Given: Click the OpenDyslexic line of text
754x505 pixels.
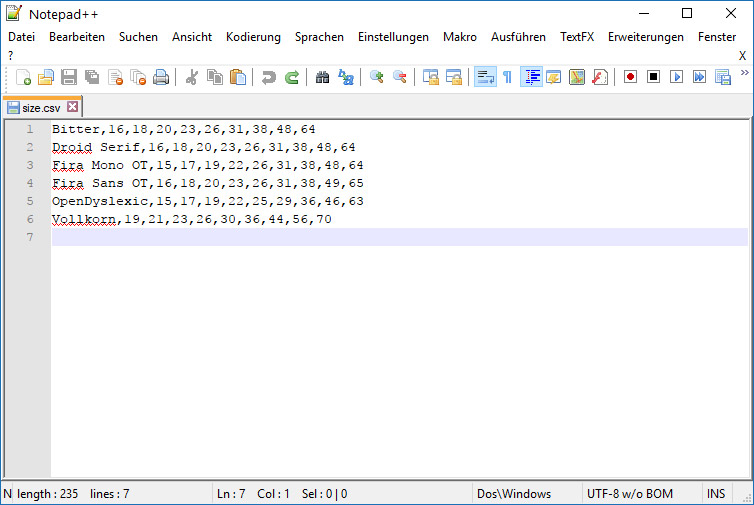Looking at the screenshot, I should click(x=207, y=201).
